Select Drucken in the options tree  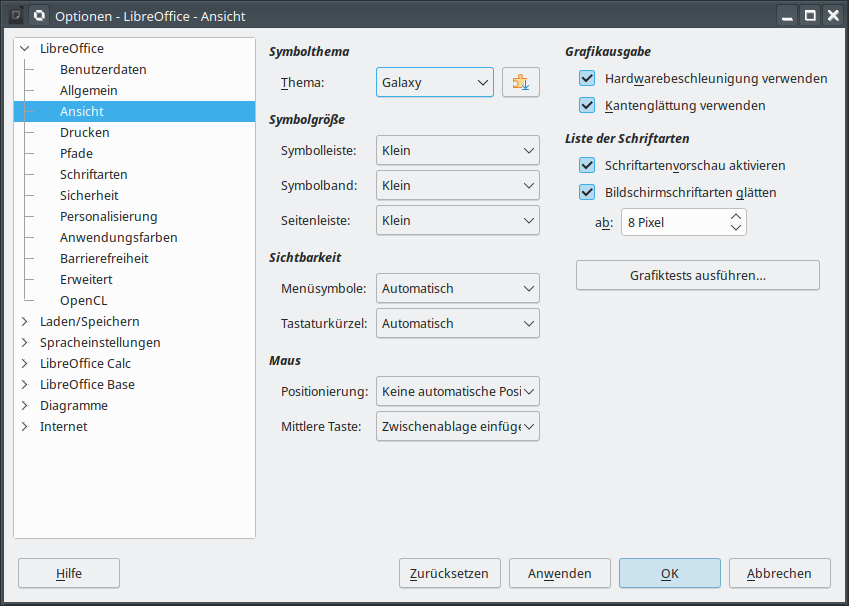click(x=84, y=132)
